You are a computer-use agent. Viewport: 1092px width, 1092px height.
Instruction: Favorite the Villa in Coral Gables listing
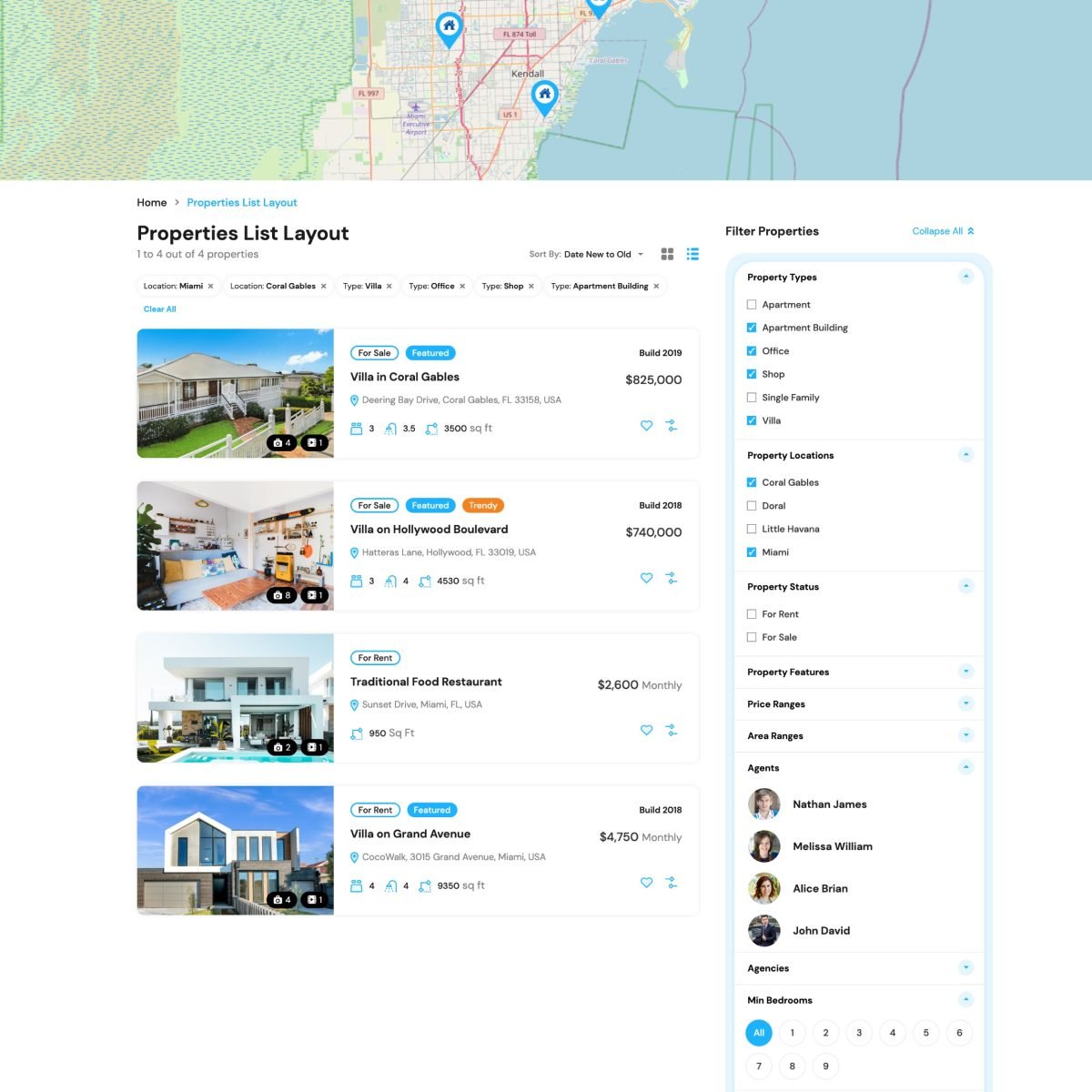click(x=646, y=426)
